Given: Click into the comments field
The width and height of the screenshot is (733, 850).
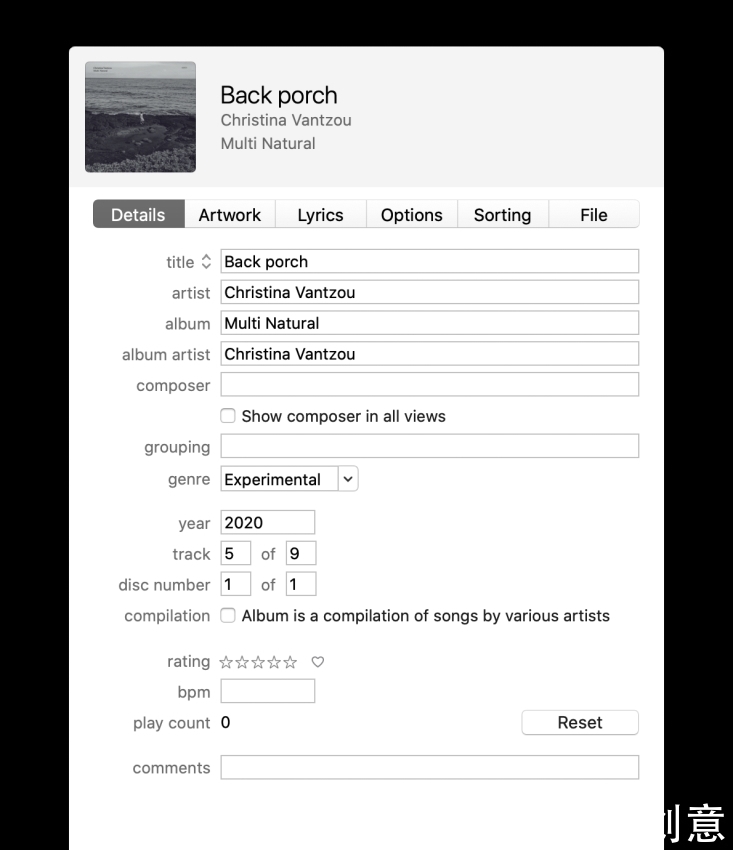Looking at the screenshot, I should (429, 768).
